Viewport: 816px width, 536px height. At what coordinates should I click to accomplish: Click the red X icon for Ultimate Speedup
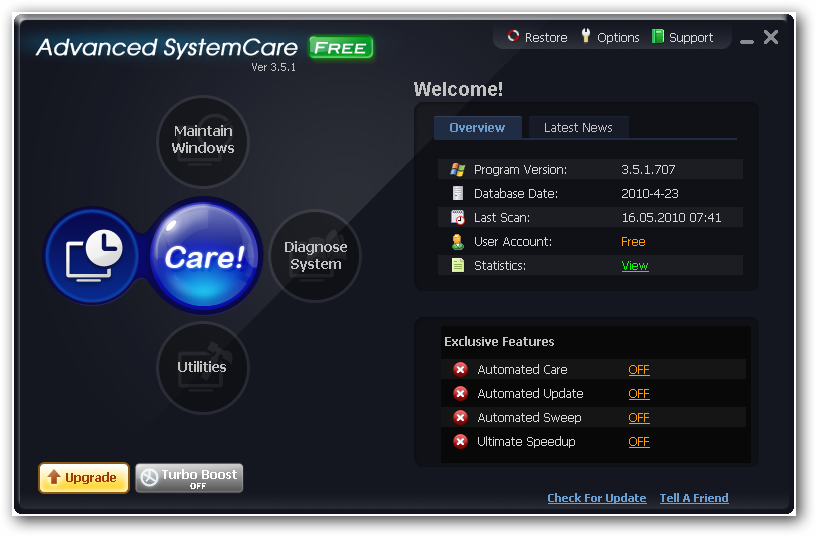pos(460,441)
